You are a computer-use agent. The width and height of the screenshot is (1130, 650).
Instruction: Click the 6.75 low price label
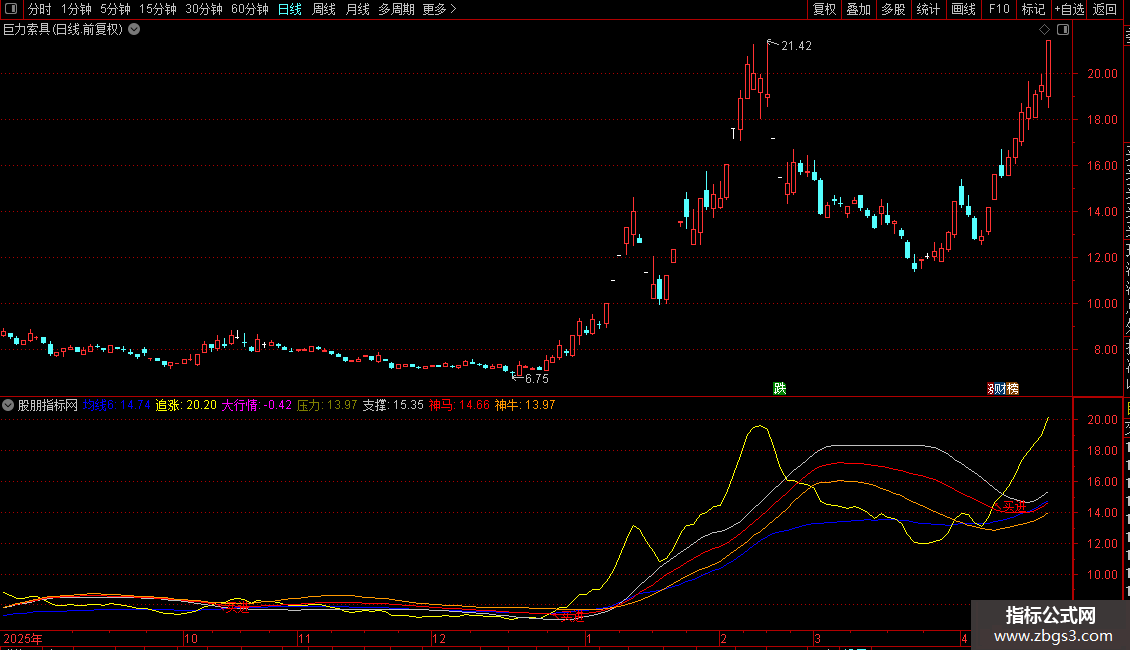pyautogui.click(x=537, y=379)
